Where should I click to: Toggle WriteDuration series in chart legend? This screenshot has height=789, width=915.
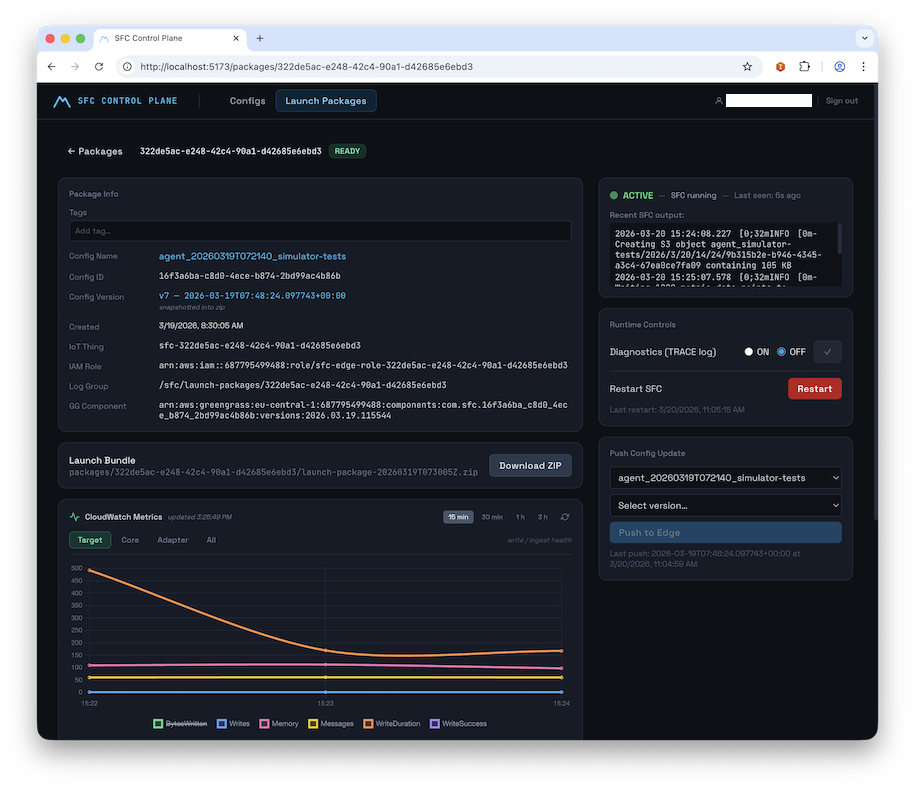coord(392,724)
